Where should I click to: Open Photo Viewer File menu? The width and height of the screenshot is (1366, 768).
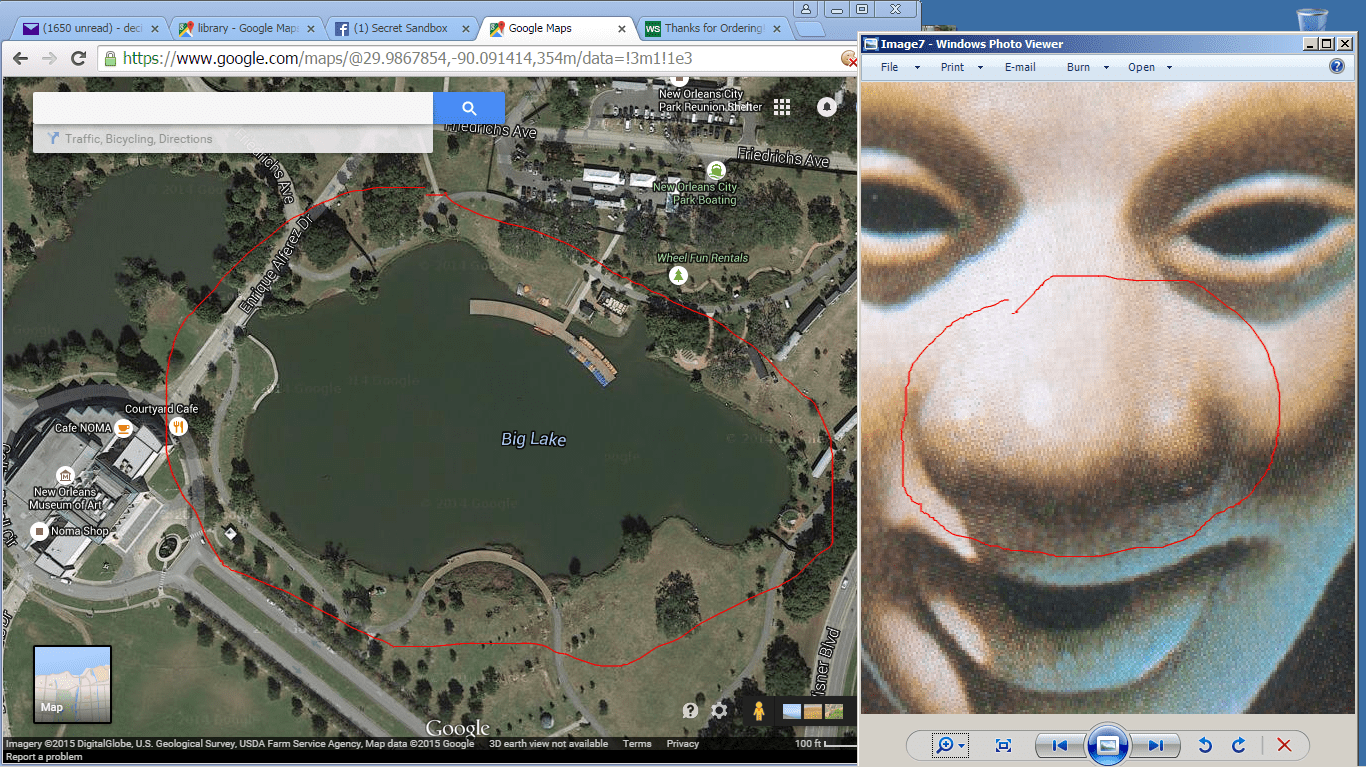point(889,67)
